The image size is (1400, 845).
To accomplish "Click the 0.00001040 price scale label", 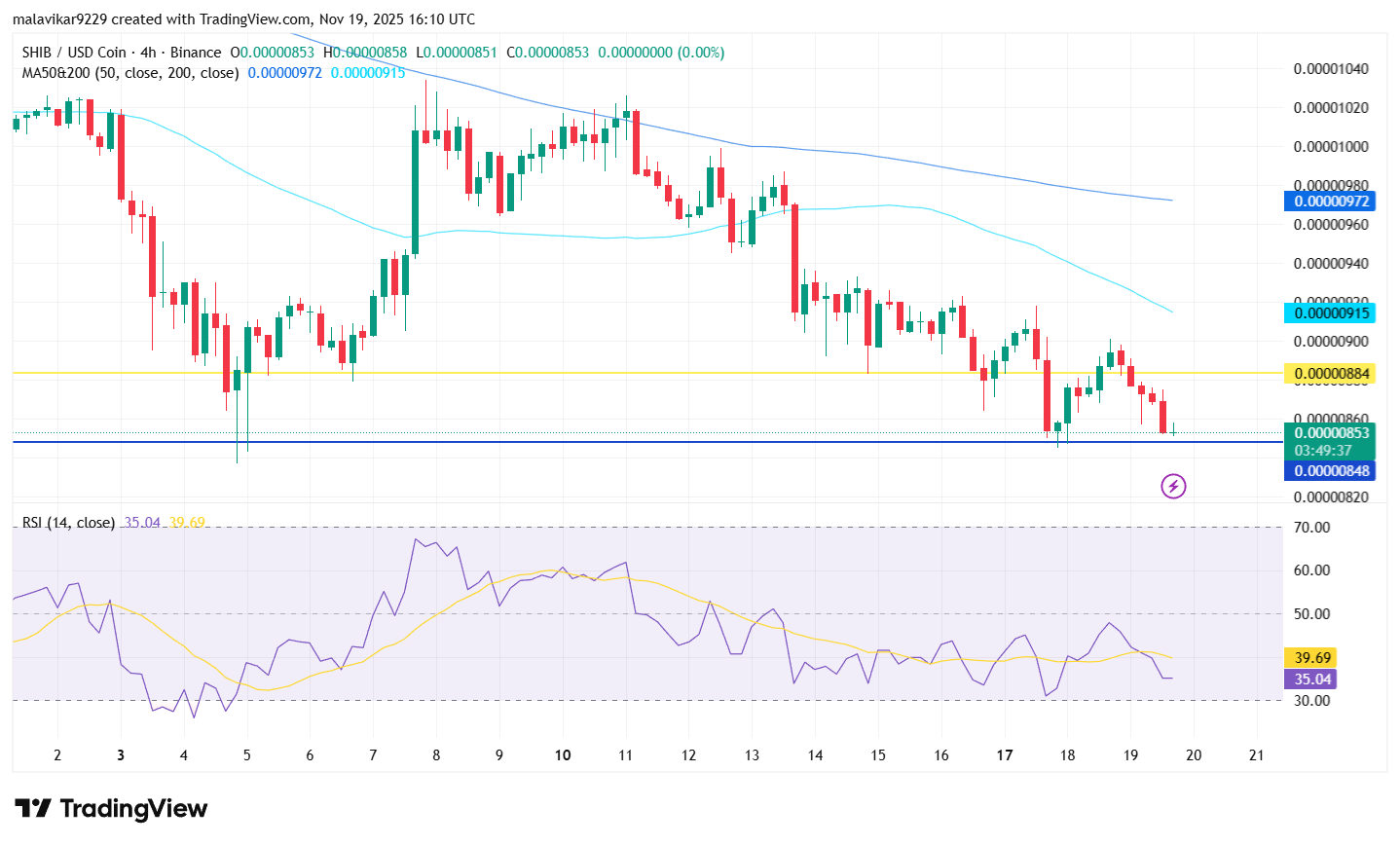I will (1330, 69).
